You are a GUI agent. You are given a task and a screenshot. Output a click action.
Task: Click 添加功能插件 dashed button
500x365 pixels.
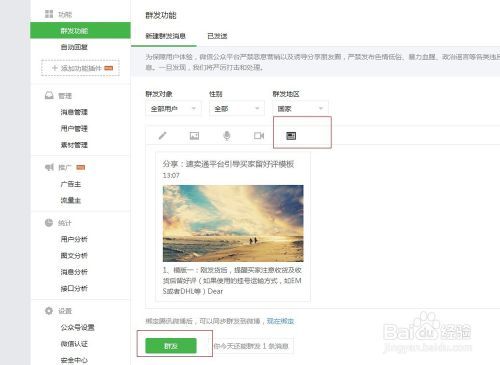coord(80,68)
